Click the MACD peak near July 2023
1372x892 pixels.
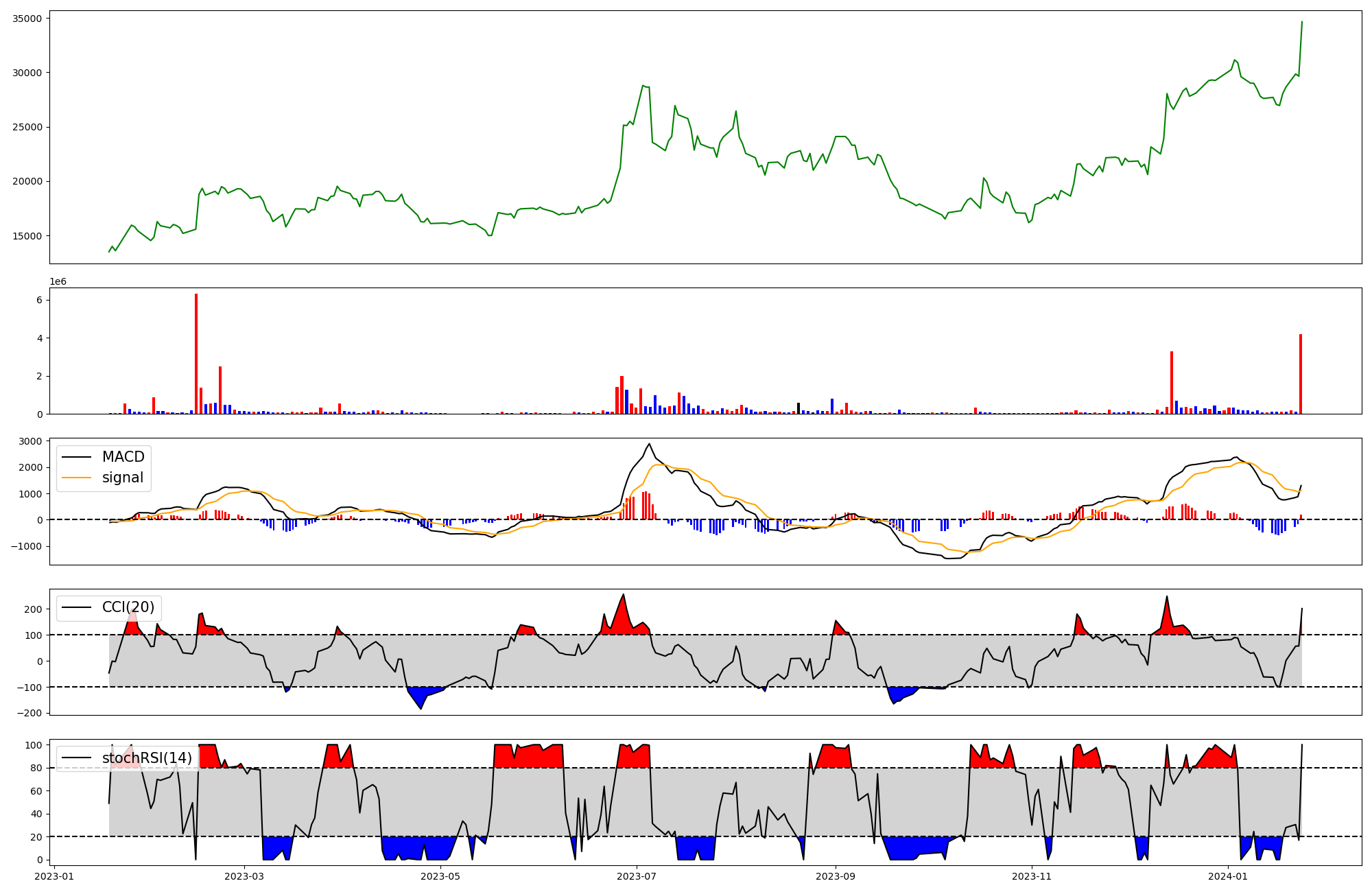click(x=649, y=444)
